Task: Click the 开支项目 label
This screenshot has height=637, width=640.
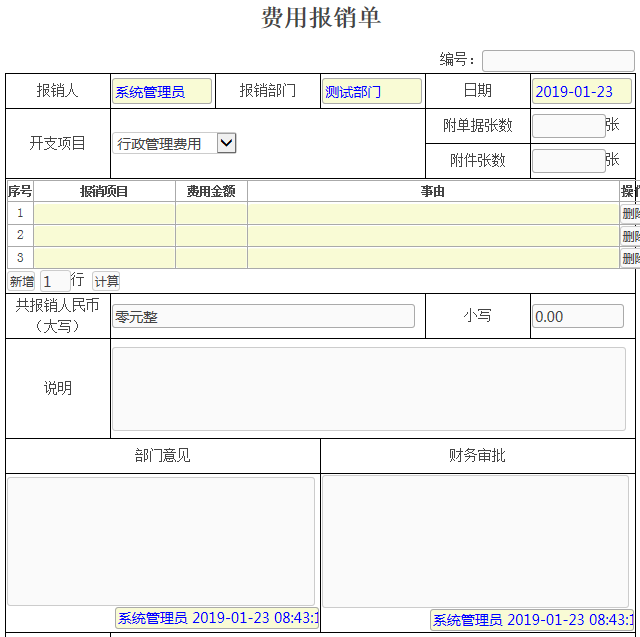Action: [58, 143]
